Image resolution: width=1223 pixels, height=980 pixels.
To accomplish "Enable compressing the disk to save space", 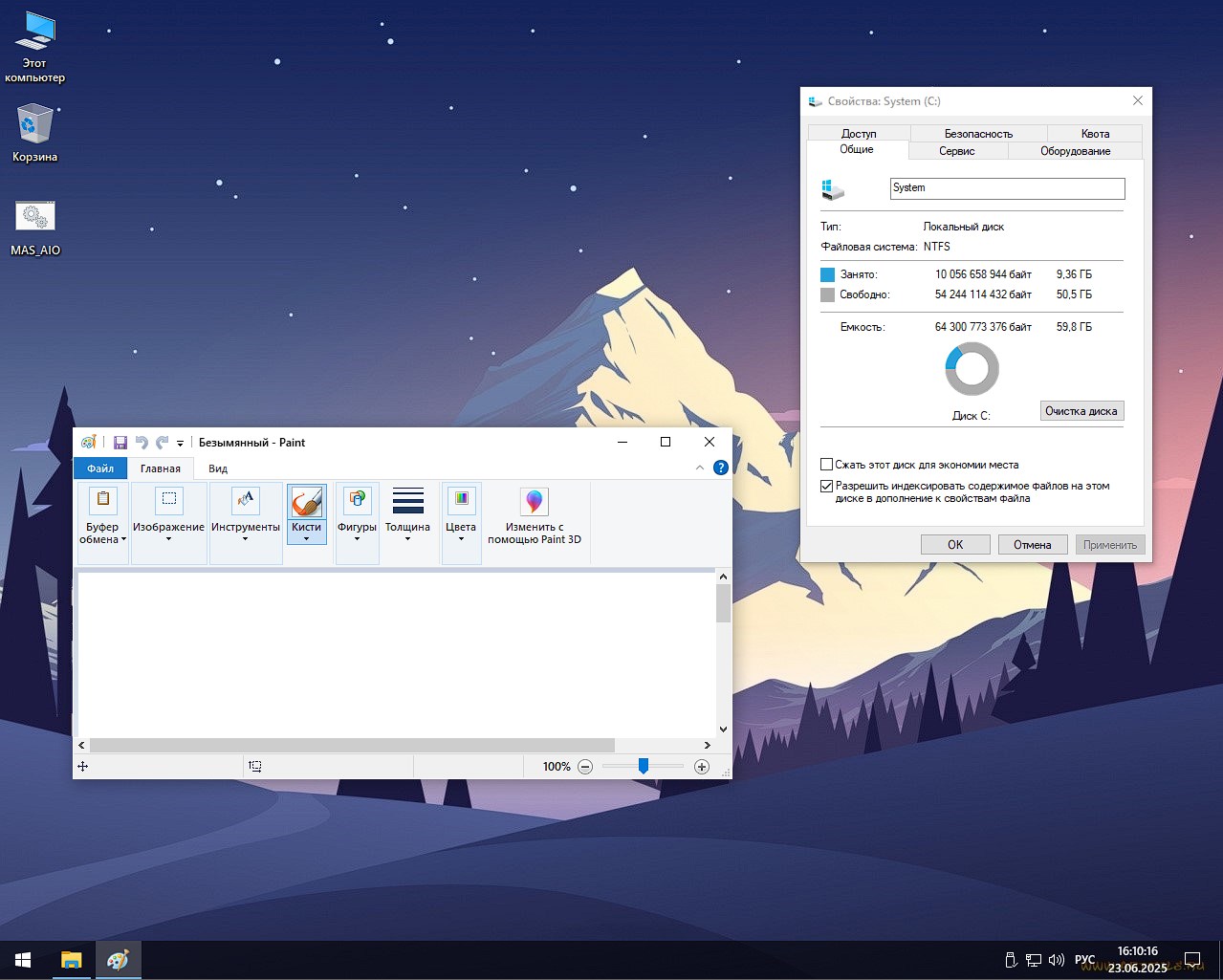I will click(826, 464).
